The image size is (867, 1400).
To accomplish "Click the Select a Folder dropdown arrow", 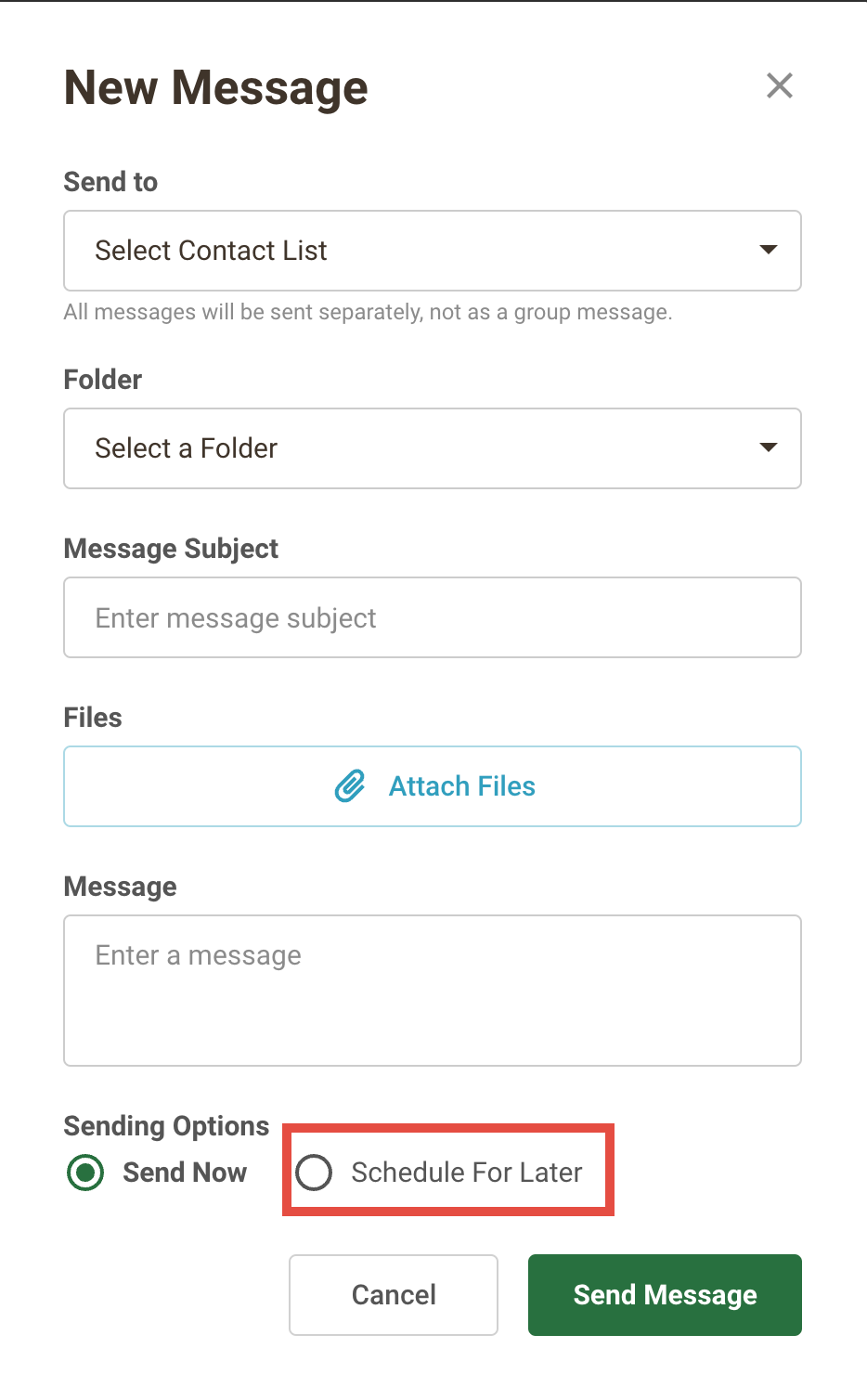I will [769, 447].
